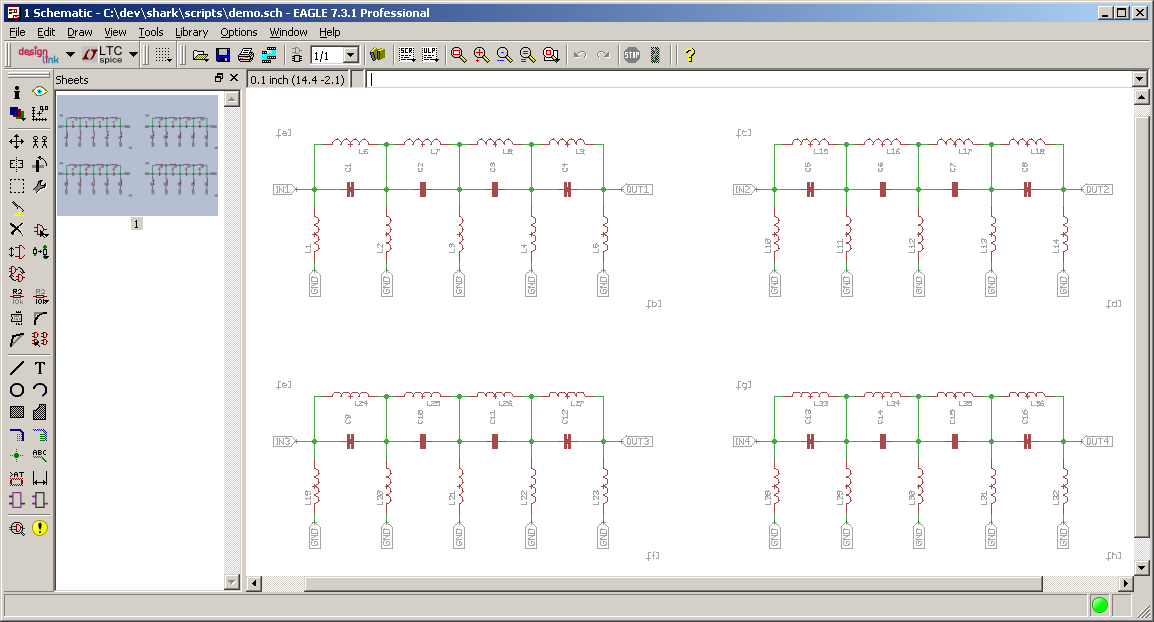Expand the LTC spice dropdown arrow

(133, 55)
